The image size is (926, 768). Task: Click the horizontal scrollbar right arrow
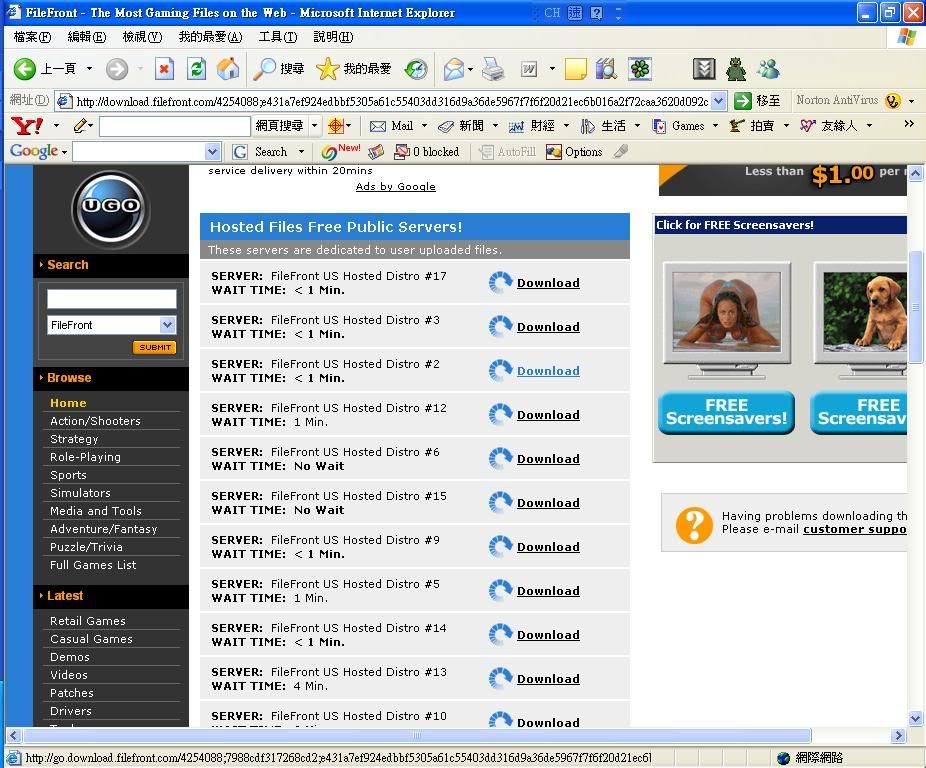(898, 736)
